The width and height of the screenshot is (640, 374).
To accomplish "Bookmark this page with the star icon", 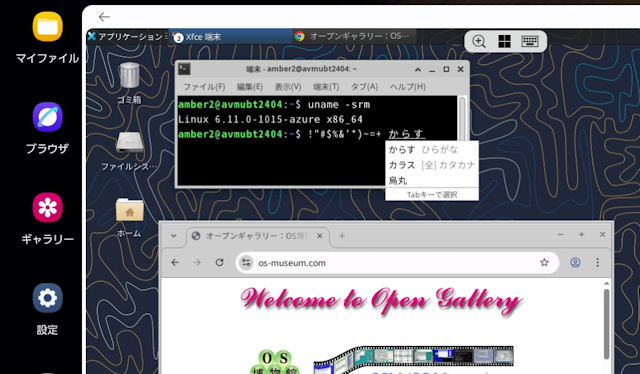I will 544,263.
